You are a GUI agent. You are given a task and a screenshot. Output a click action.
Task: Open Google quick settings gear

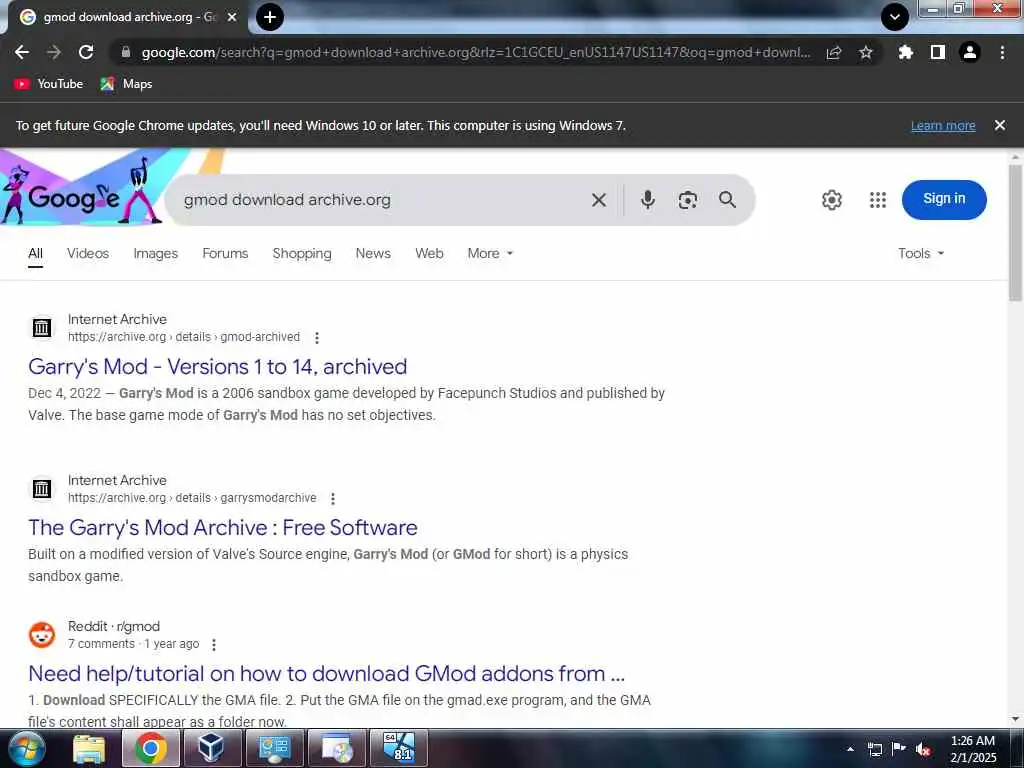[x=831, y=200]
